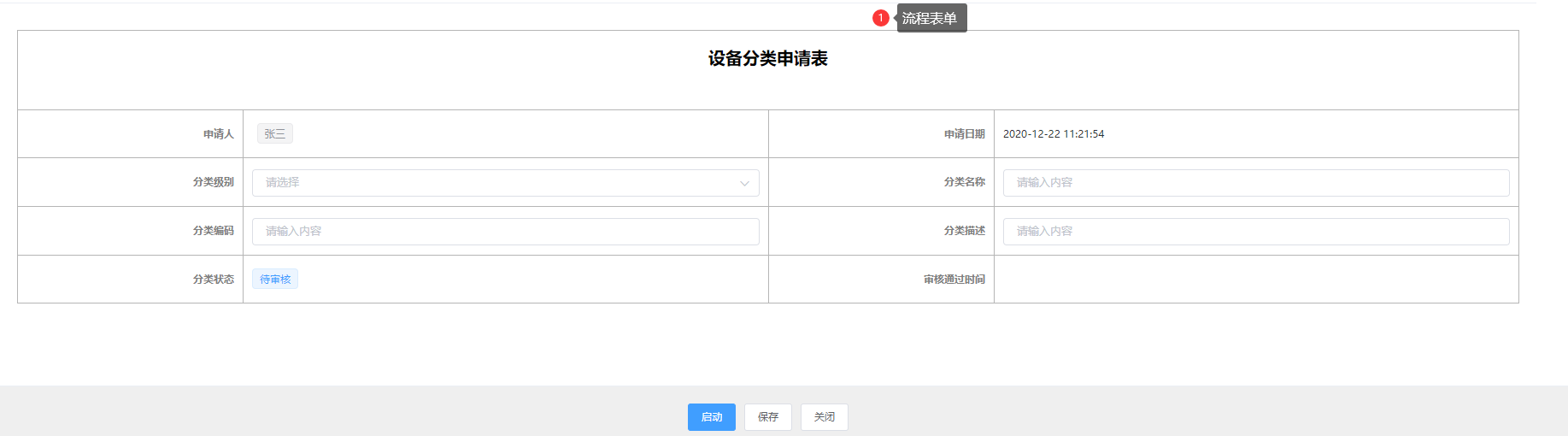Click the 设备分类申请表 form title

(767, 59)
